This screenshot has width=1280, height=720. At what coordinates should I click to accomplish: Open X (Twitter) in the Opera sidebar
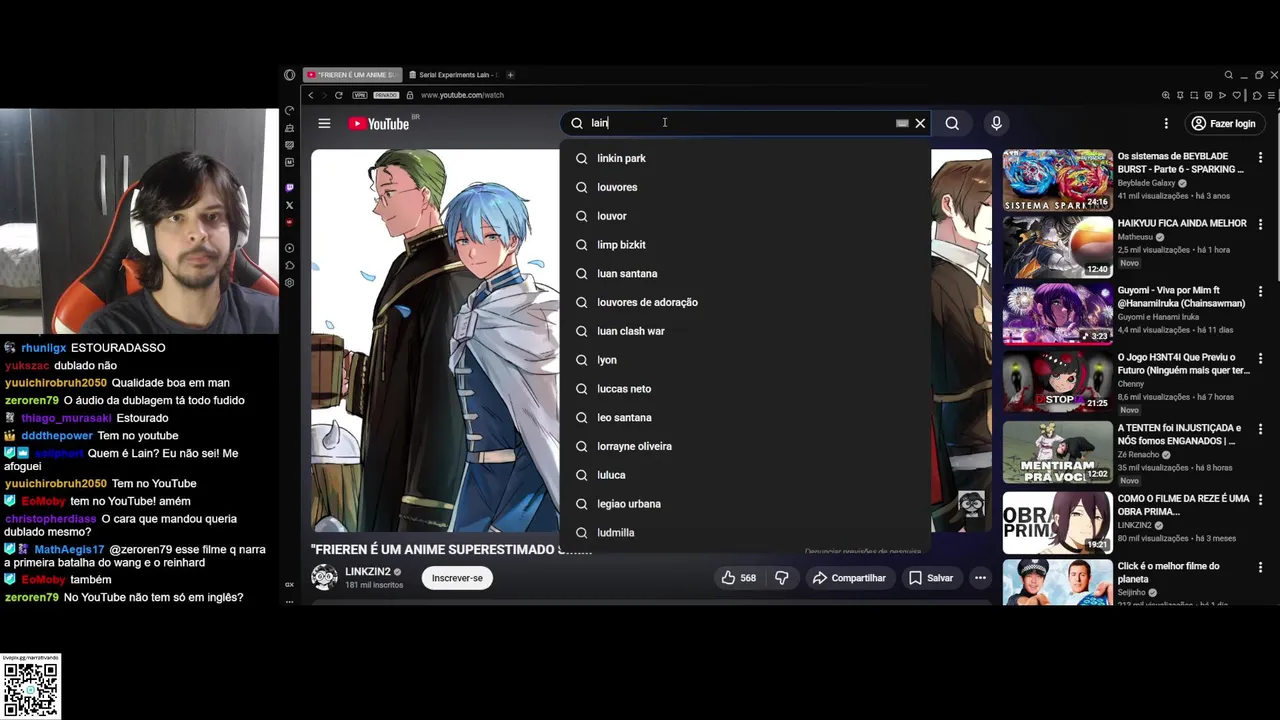tap(290, 205)
